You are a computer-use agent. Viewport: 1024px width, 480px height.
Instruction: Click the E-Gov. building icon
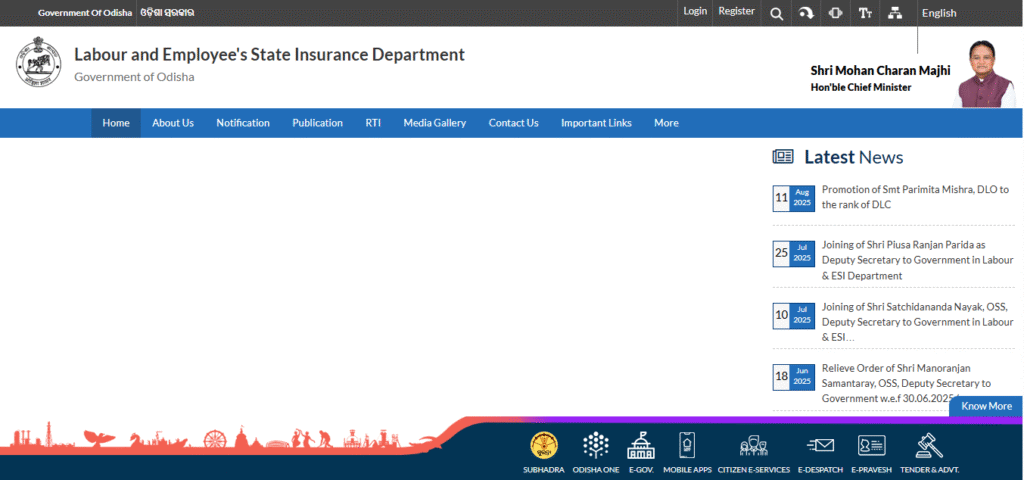coord(640,446)
